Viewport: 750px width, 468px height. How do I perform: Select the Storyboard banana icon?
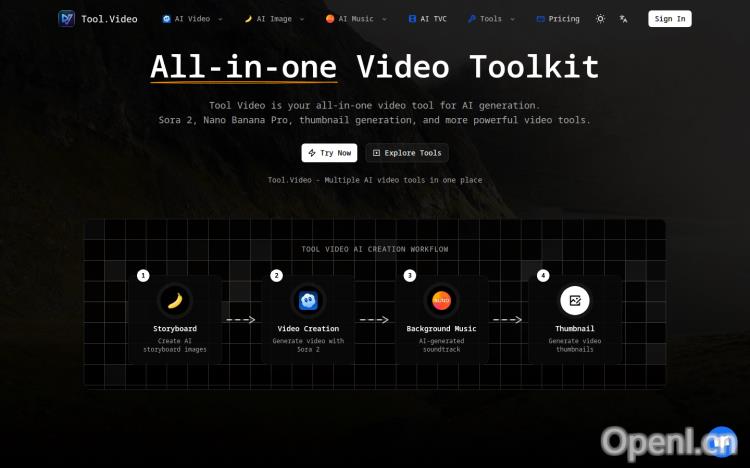[x=175, y=301]
